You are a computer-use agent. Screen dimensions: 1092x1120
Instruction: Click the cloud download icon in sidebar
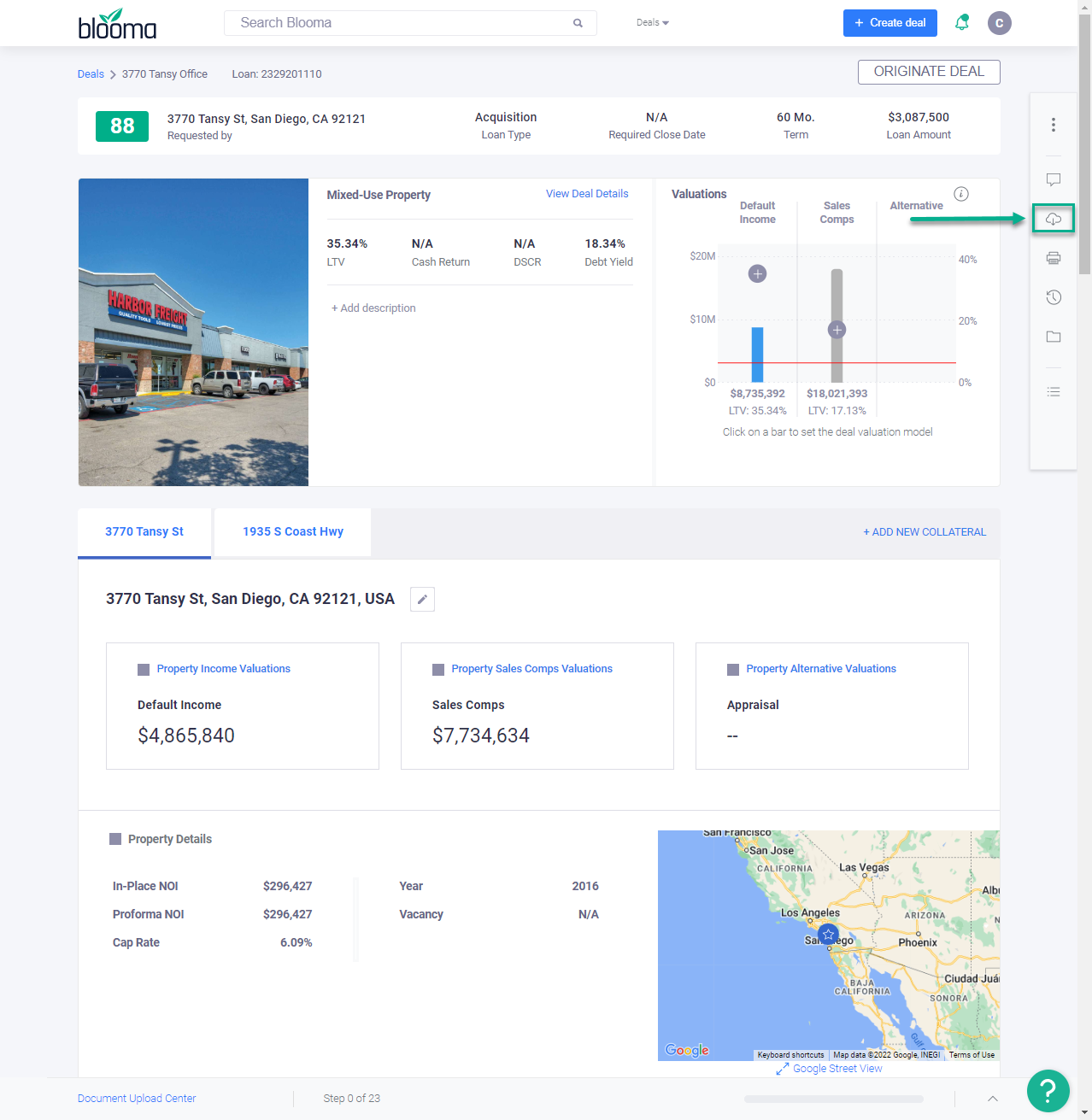pos(1053,220)
